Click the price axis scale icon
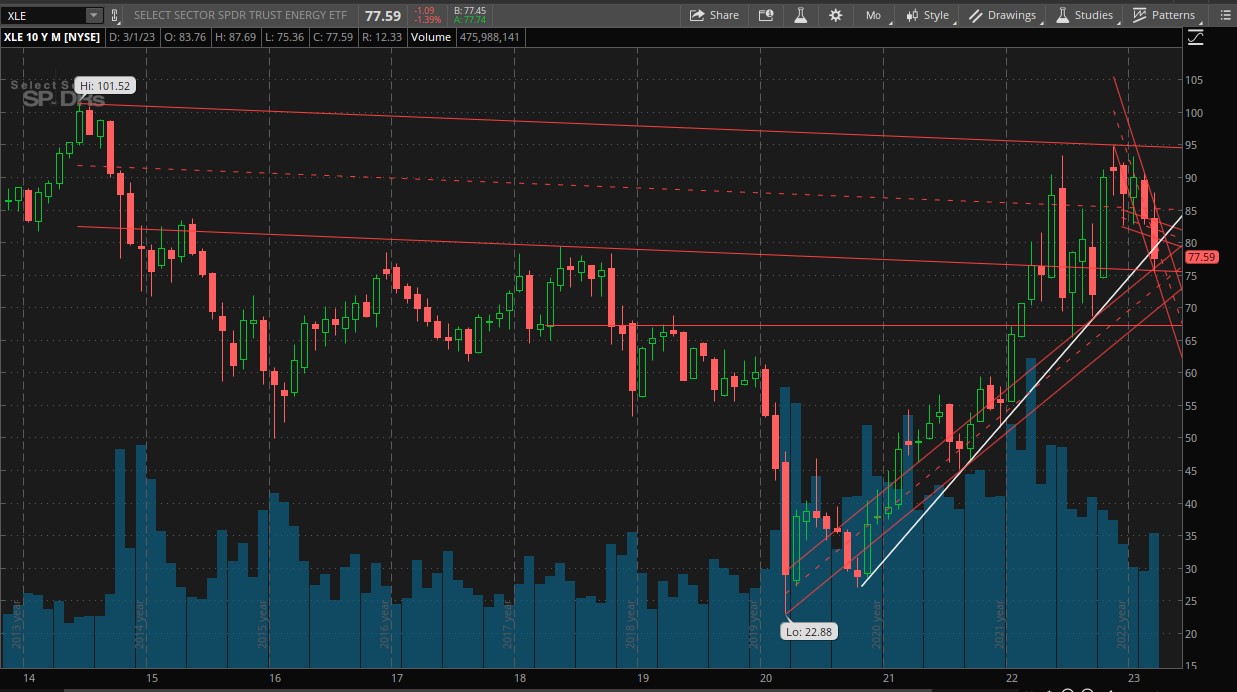 click(1196, 38)
